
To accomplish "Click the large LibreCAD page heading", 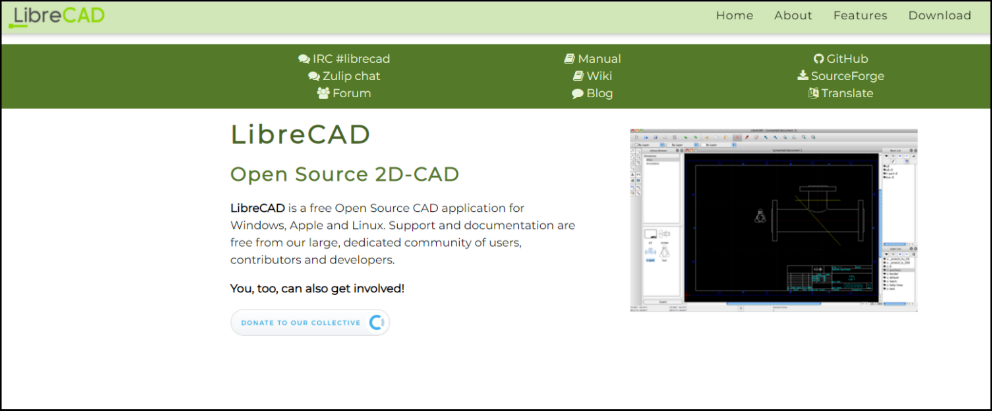I will tap(300, 134).
